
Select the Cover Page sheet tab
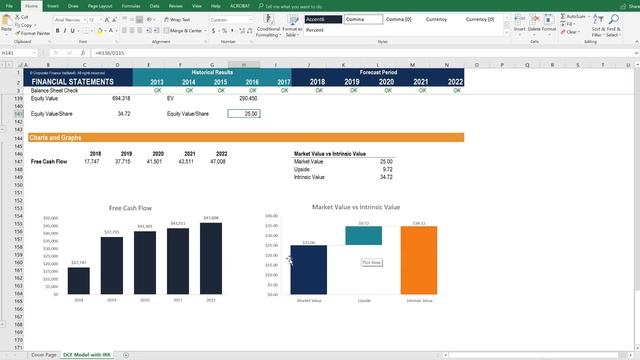pyautogui.click(x=44, y=355)
